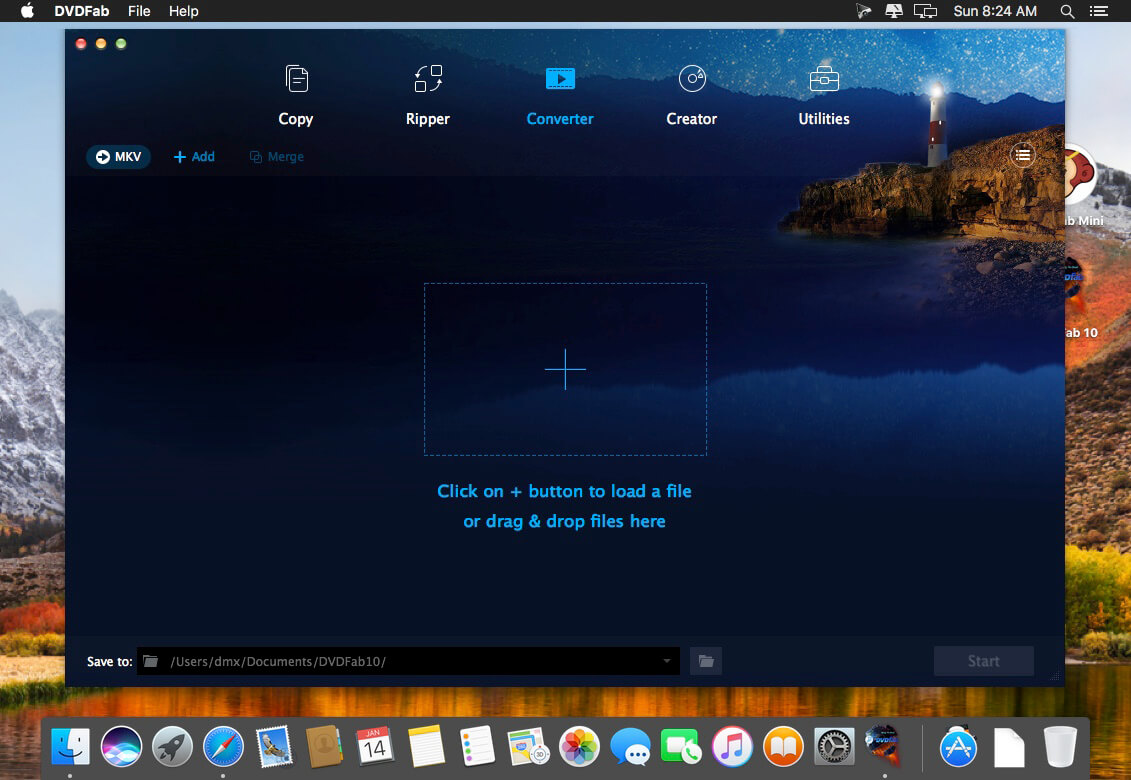The height and width of the screenshot is (780, 1131).
Task: Click the Add button
Action: (194, 157)
